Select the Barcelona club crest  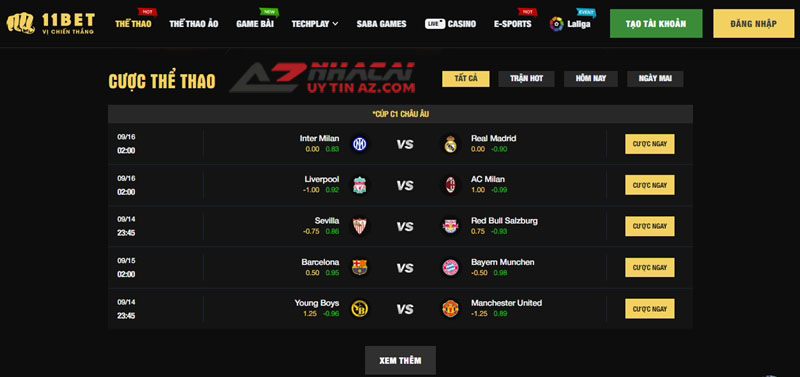[360, 268]
